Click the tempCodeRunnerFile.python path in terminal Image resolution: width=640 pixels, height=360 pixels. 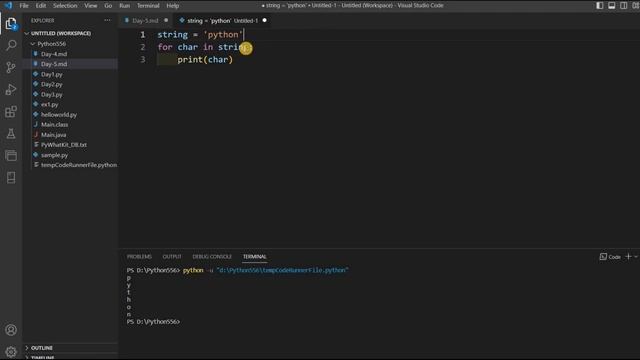click(282, 270)
